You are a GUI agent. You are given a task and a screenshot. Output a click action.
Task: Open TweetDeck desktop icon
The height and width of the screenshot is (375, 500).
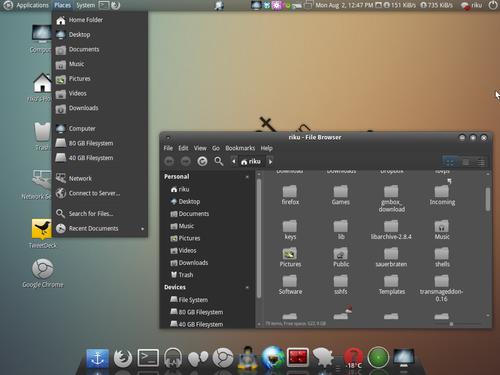pos(42,234)
